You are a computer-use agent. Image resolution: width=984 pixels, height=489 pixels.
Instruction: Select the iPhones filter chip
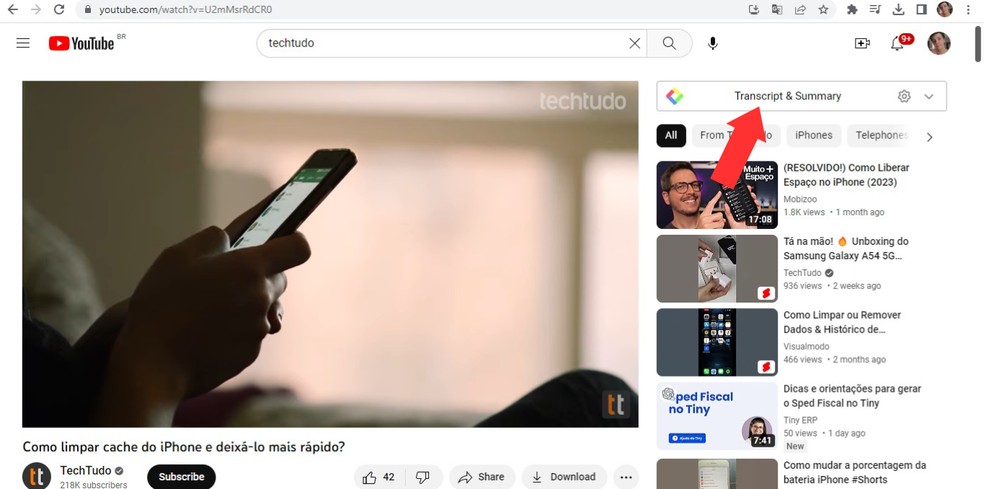[813, 135]
